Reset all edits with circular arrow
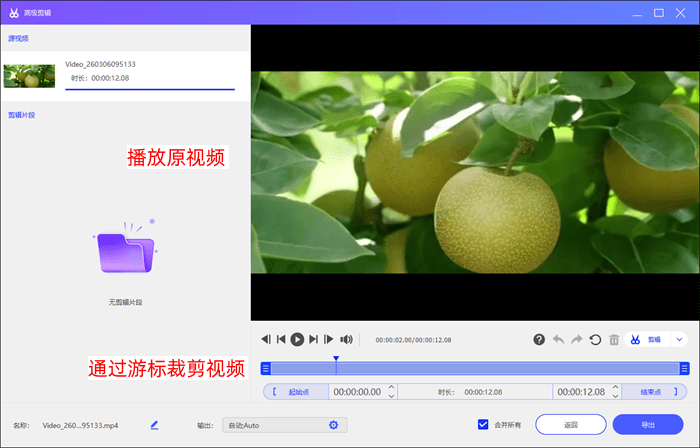Viewport: 700px width, 448px height. click(595, 340)
